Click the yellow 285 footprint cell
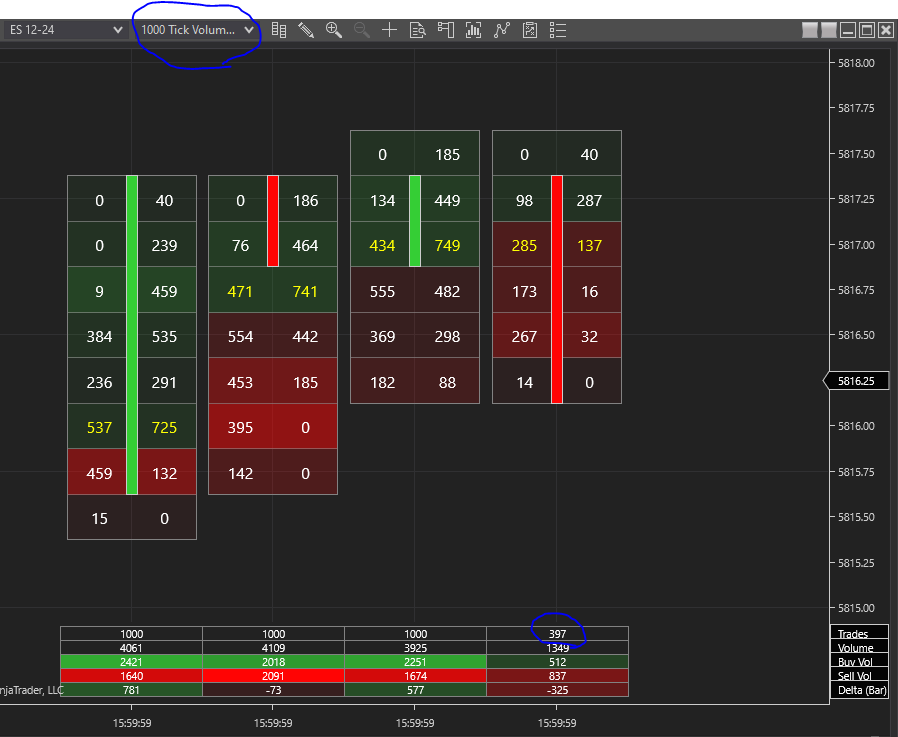898x737 pixels. coord(524,246)
